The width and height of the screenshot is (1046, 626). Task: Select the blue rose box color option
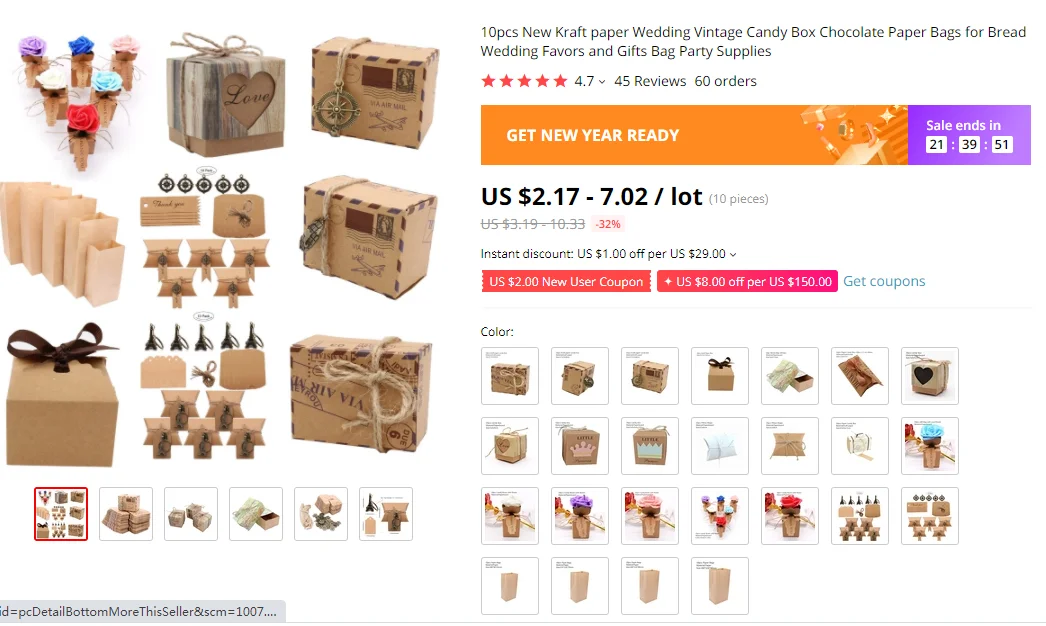tap(929, 446)
